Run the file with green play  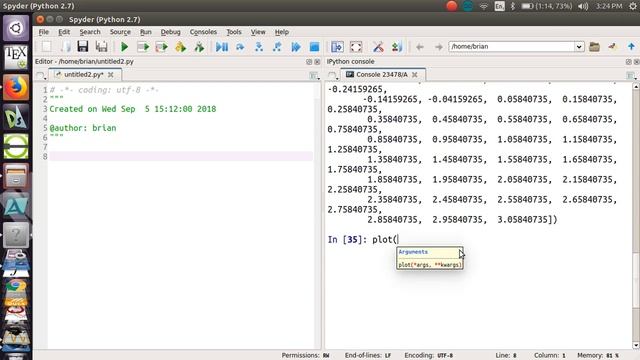point(124,47)
